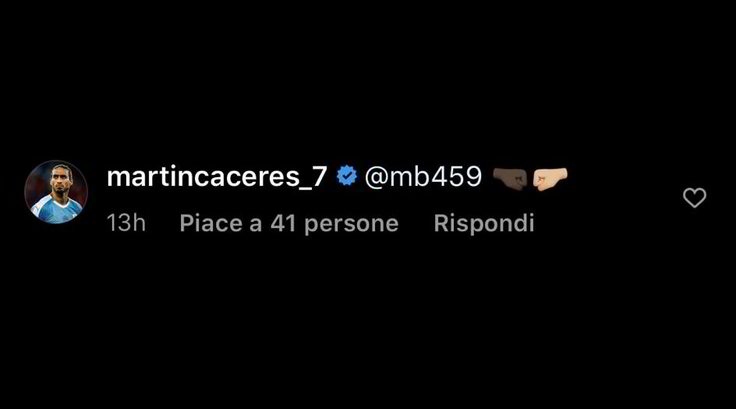Go to the commenter's profile via name
Screen dimensions: 736x409
216,177
